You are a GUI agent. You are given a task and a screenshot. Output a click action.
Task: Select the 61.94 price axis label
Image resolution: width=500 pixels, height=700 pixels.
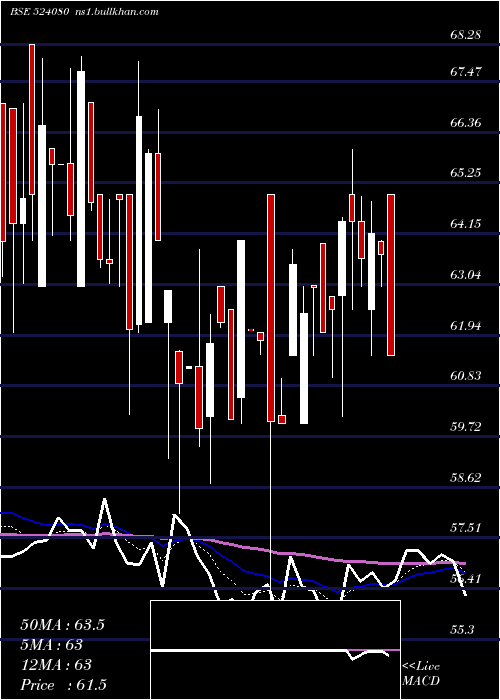(x=466, y=325)
